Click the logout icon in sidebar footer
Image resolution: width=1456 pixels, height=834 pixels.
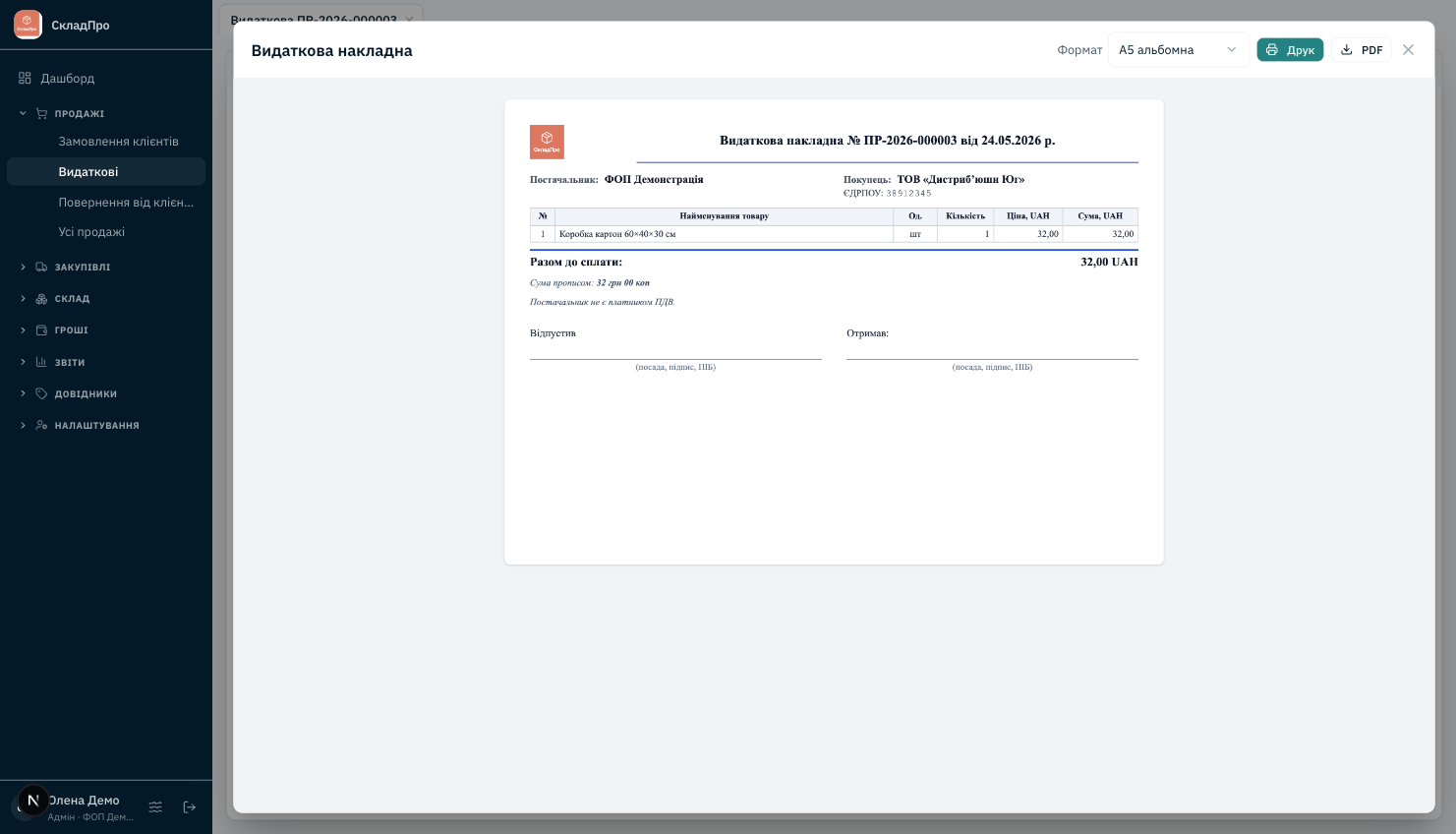(x=190, y=807)
